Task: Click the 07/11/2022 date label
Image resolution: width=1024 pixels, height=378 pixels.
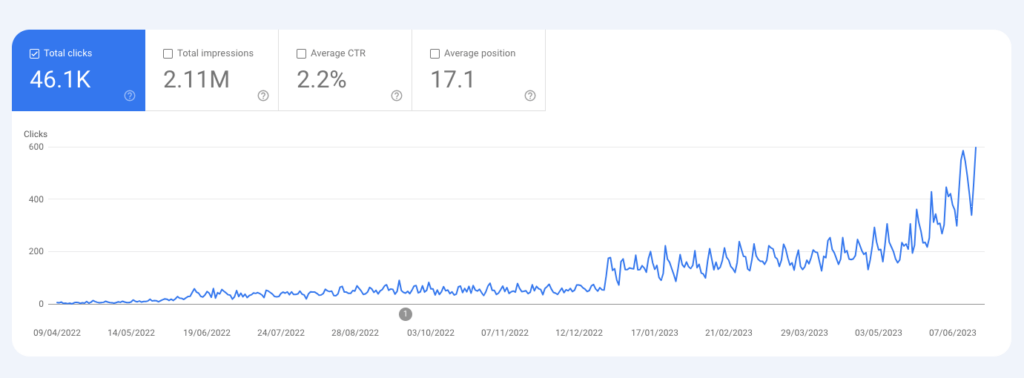Action: pos(505,332)
